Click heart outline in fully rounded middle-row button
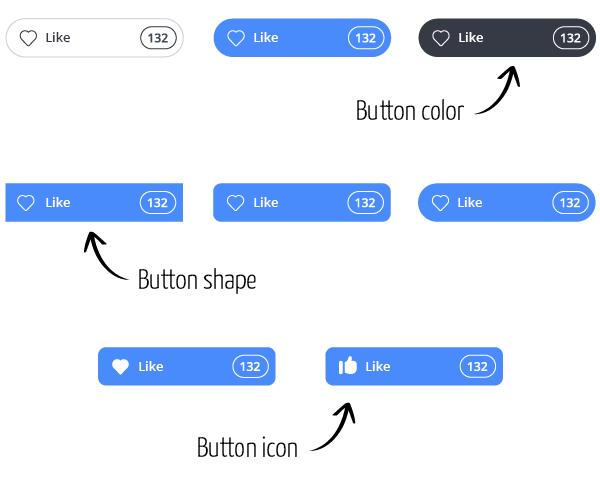The height and width of the screenshot is (491, 600). click(440, 203)
